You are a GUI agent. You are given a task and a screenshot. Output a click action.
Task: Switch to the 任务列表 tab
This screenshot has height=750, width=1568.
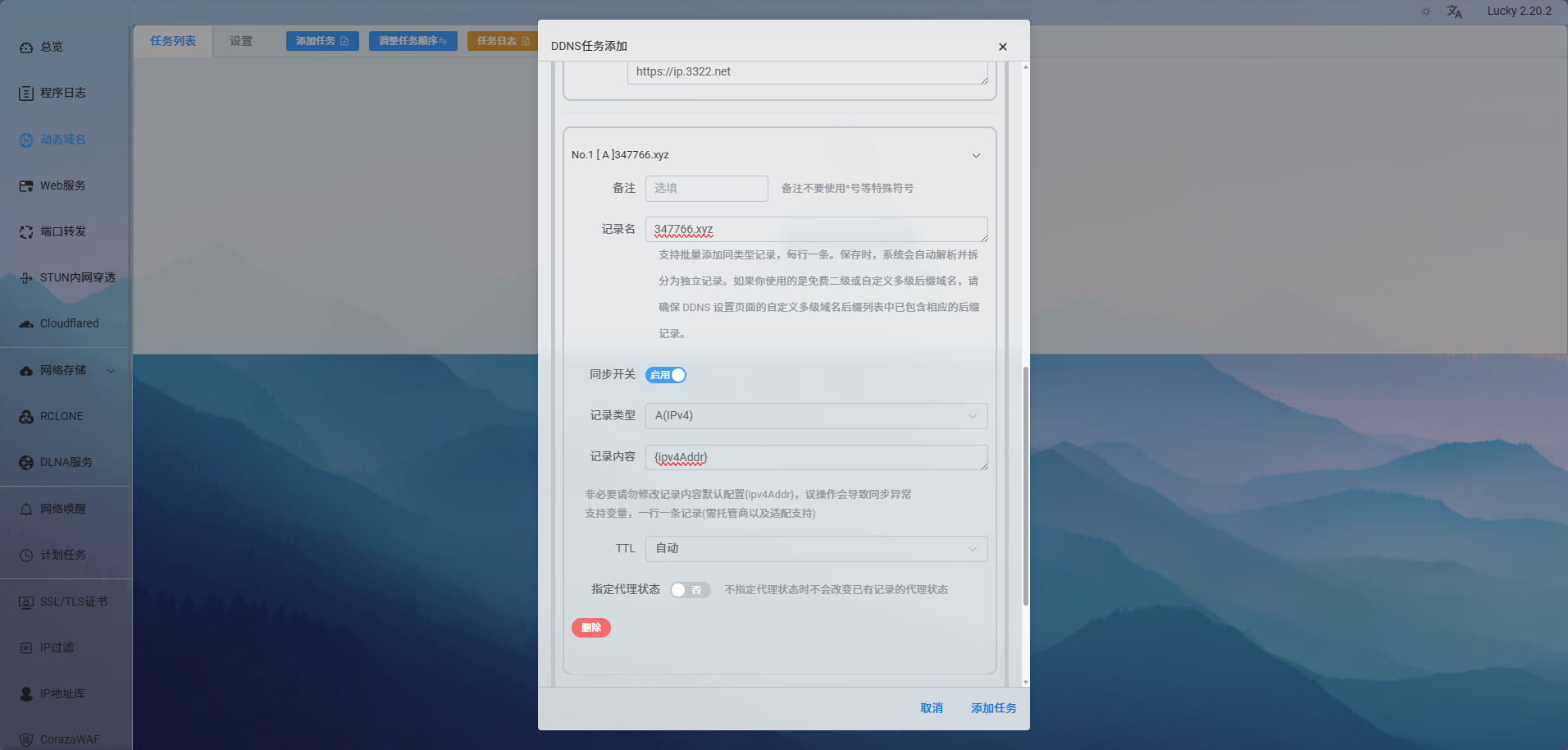click(173, 41)
